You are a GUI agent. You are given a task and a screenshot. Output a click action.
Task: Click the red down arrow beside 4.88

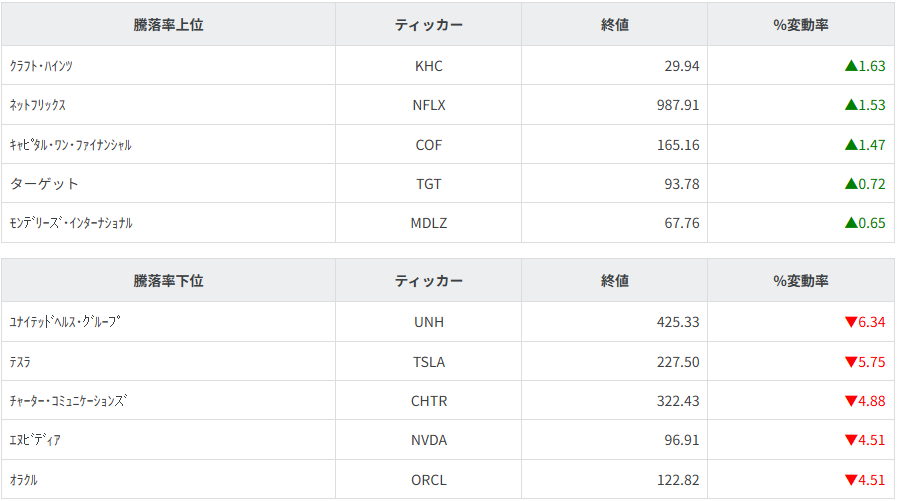pos(851,401)
